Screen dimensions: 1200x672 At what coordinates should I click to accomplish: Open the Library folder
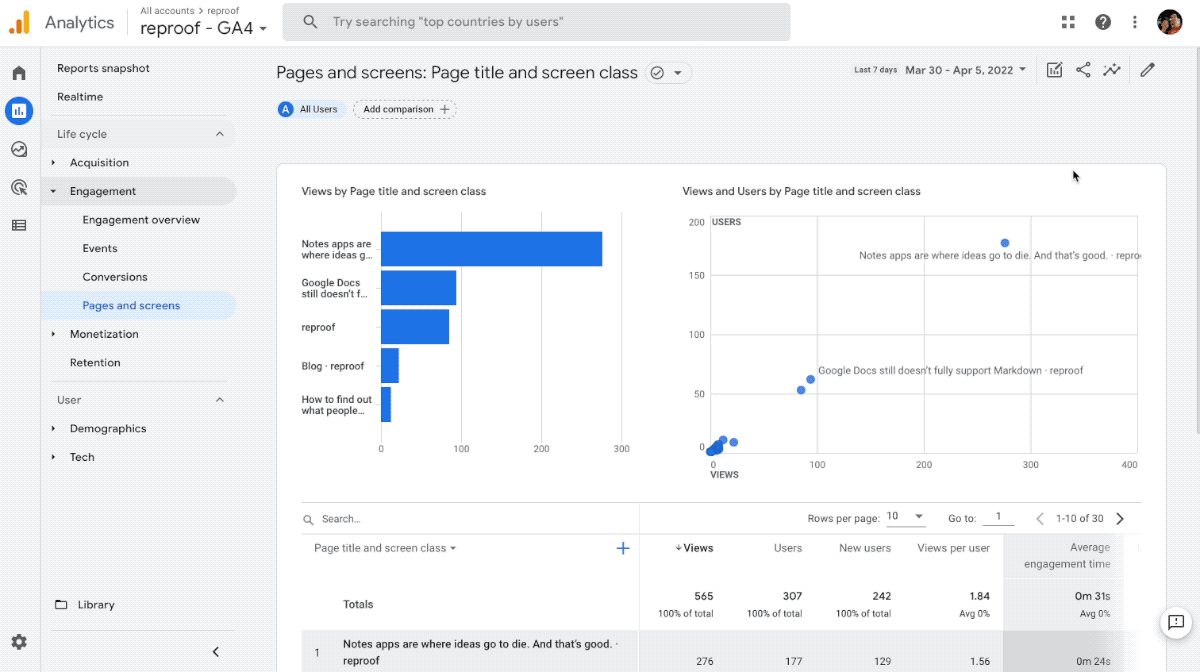click(x=85, y=605)
